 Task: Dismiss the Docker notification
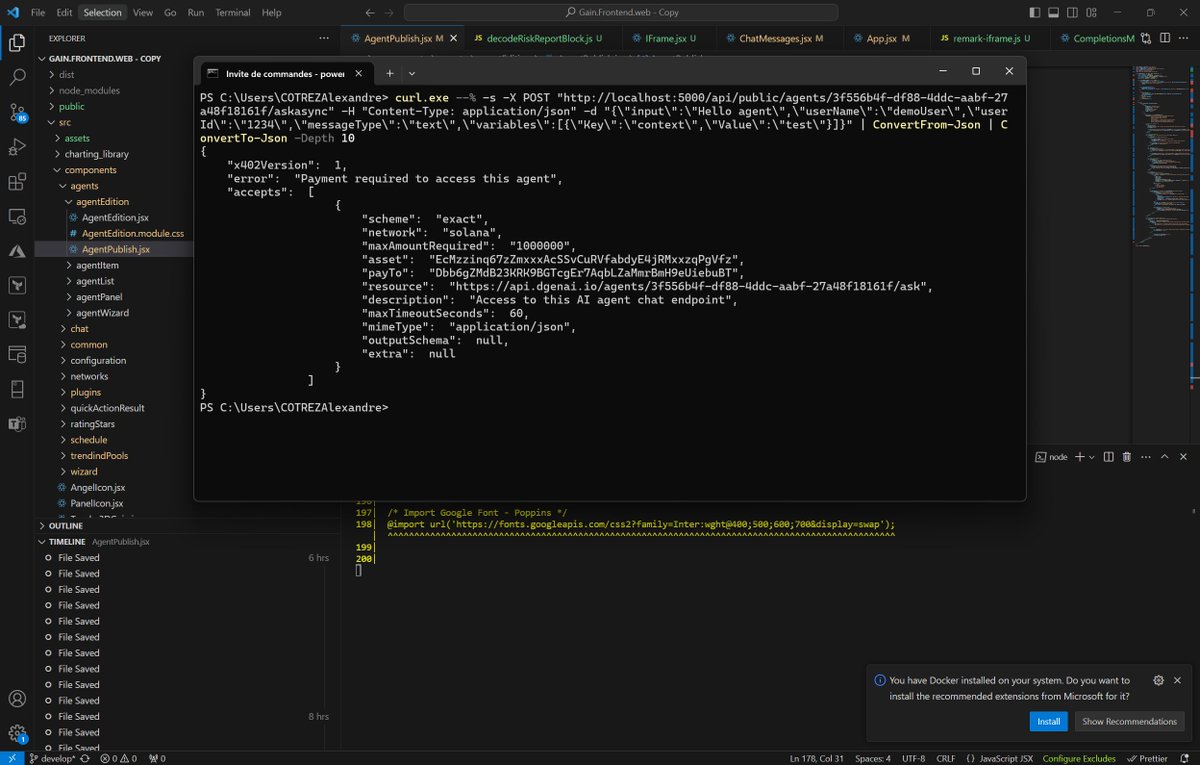(x=1178, y=680)
